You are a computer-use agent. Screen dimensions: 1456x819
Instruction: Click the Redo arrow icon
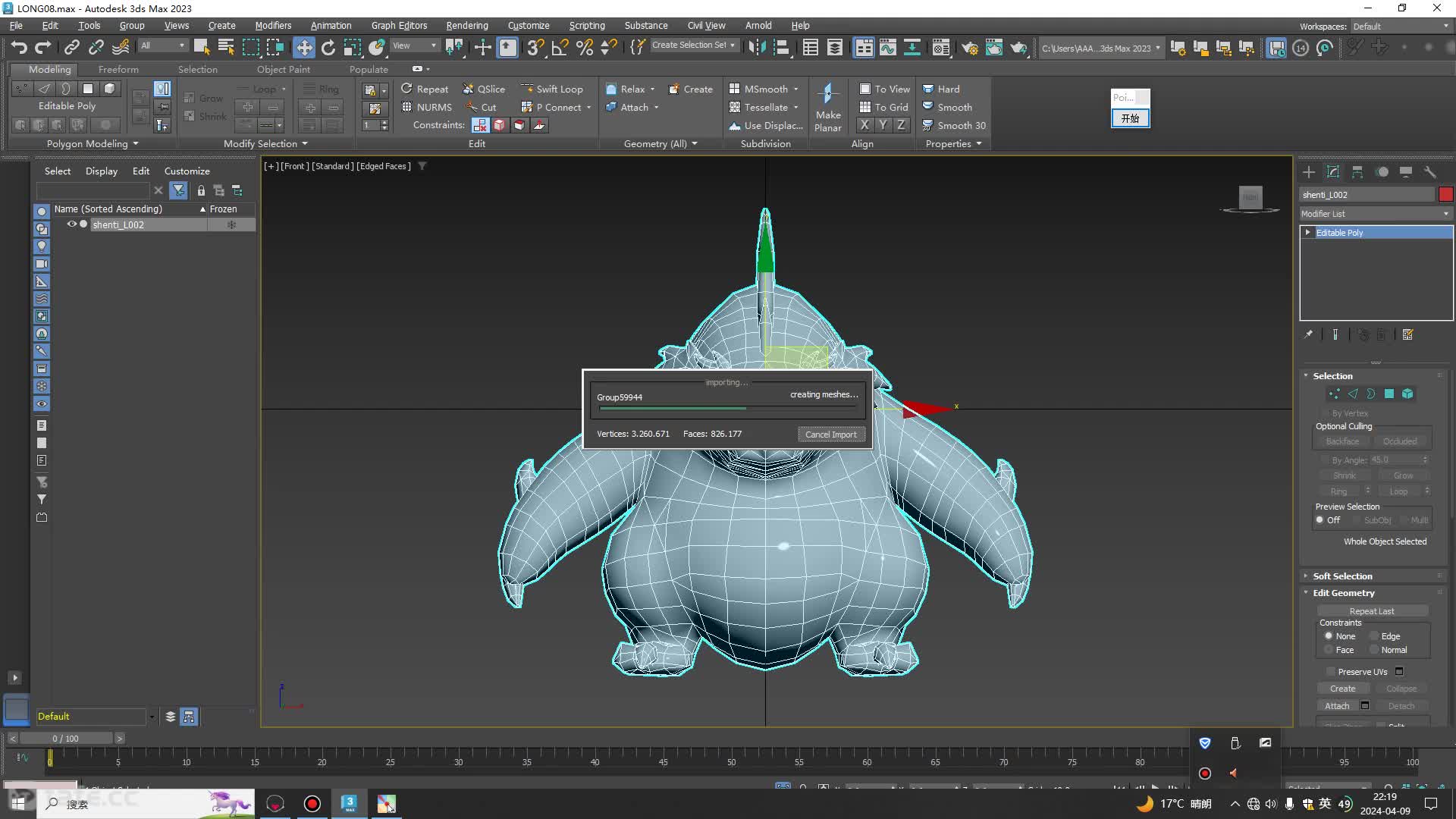[x=43, y=48]
